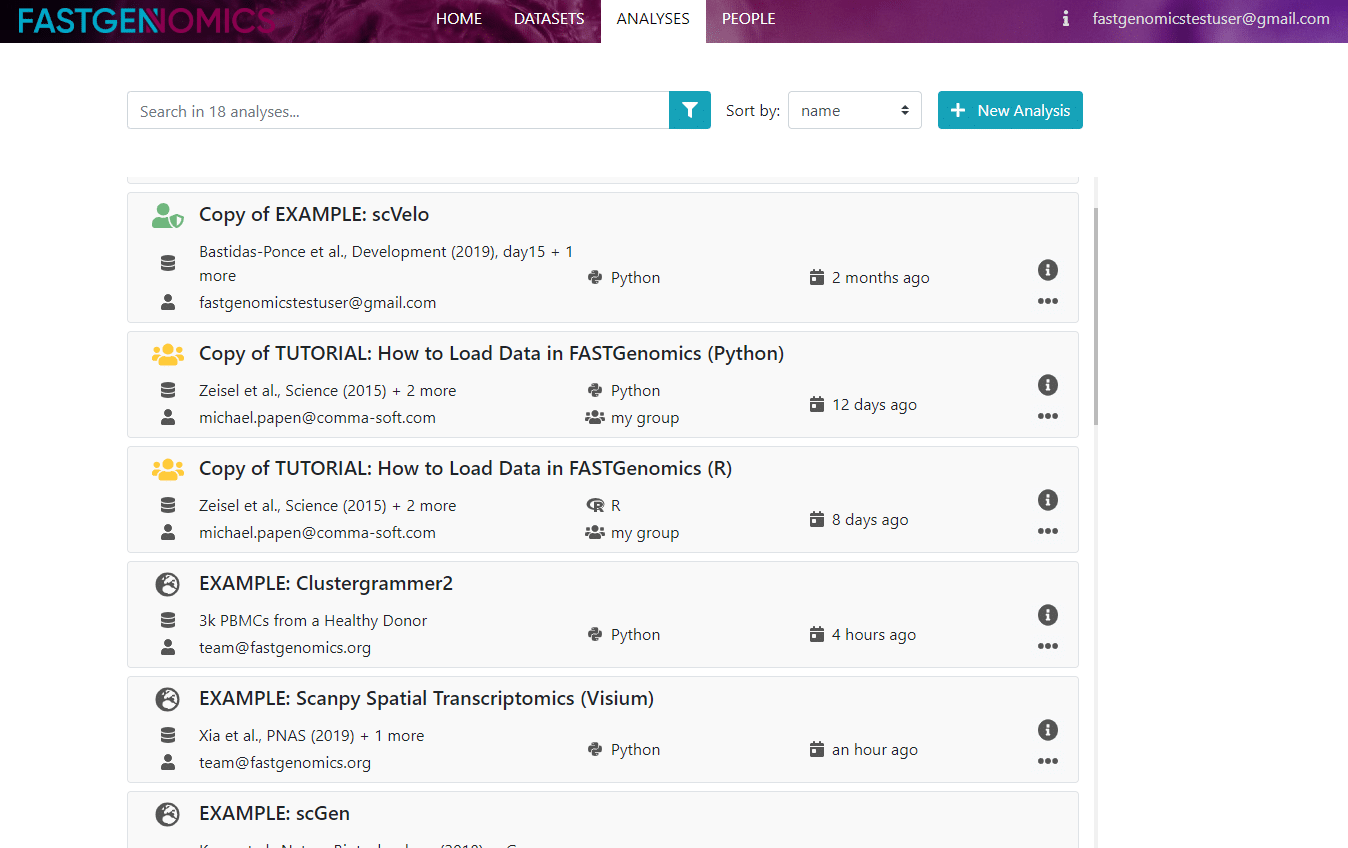Image resolution: width=1348 pixels, height=848 pixels.
Task: Click globe icon of EXAMPLE: scGen
Action: point(168,814)
